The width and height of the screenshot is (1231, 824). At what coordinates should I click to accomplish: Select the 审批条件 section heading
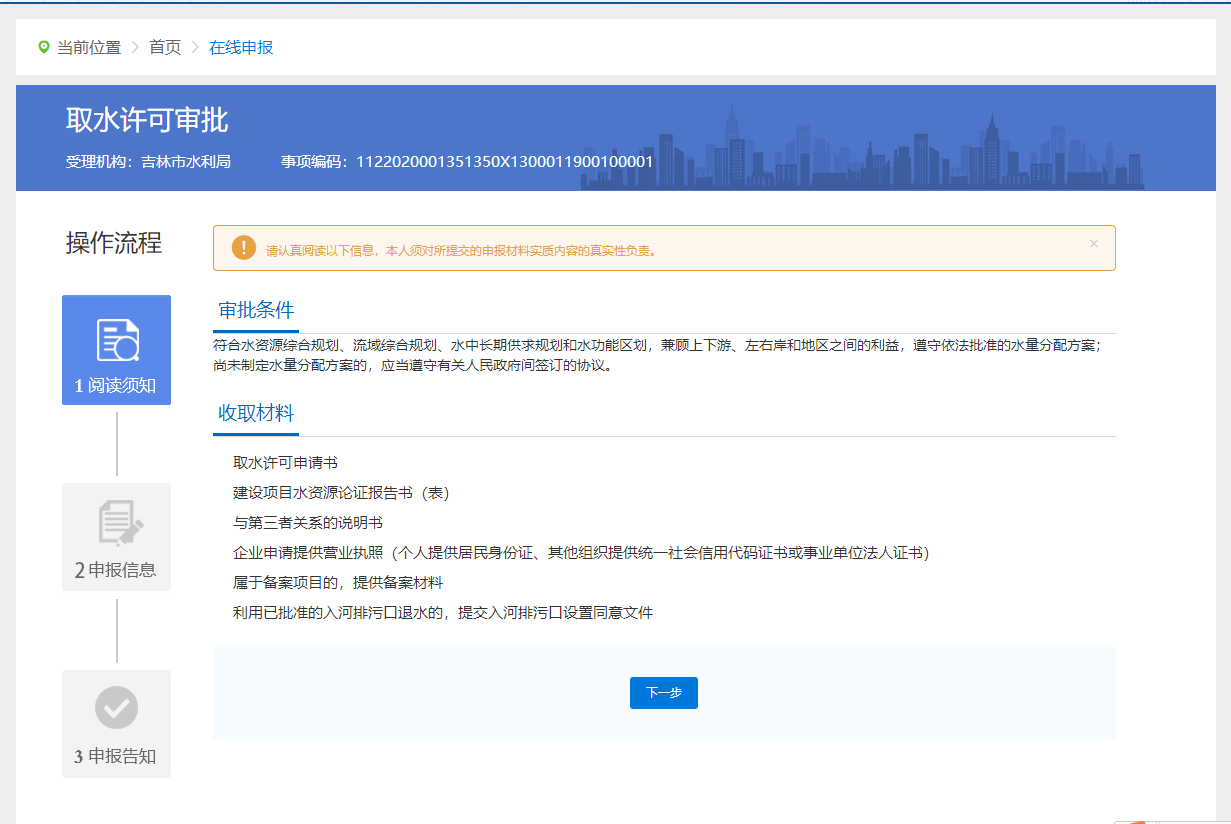click(256, 310)
